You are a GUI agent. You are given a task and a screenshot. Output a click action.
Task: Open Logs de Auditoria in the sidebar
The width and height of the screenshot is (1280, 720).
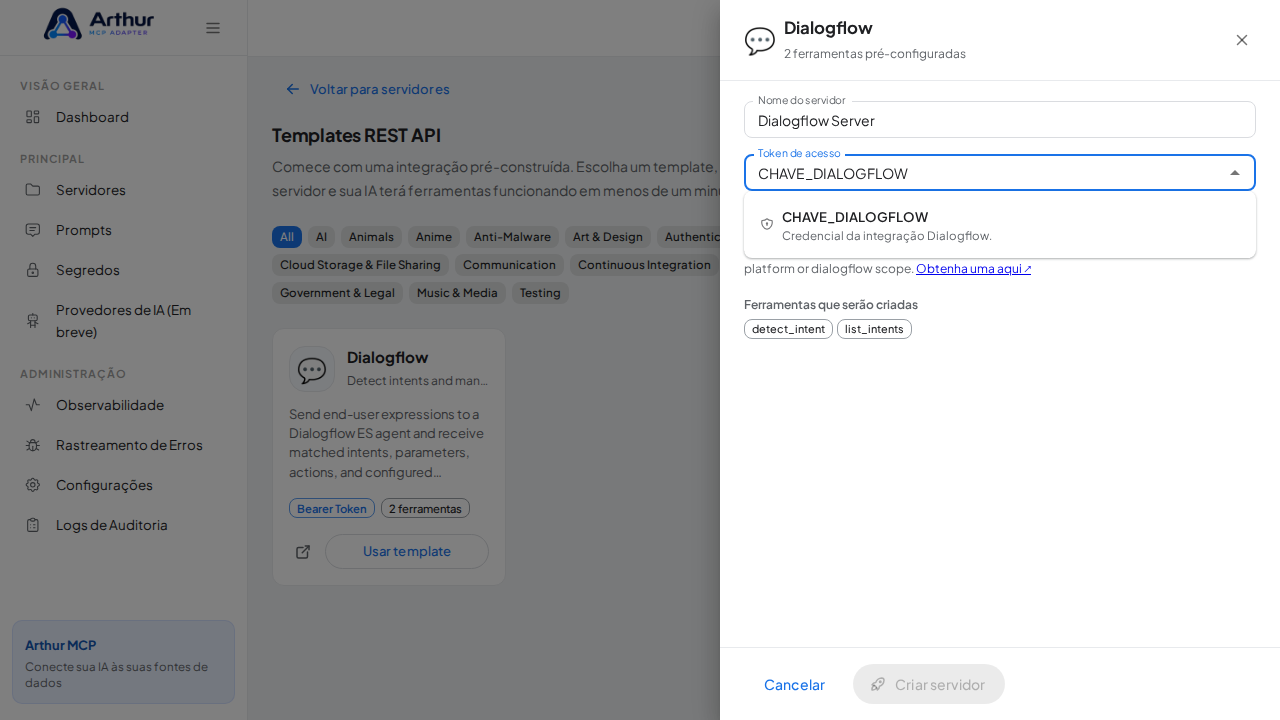pyautogui.click(x=123, y=525)
